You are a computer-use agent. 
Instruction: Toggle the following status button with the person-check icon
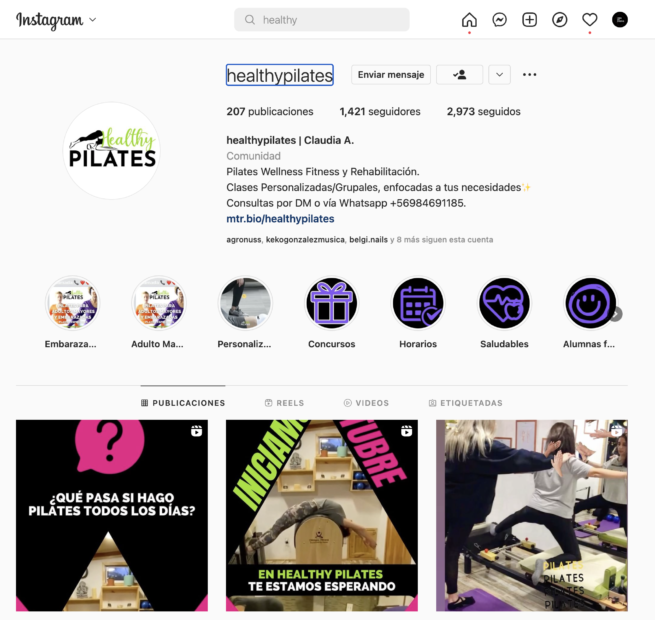click(x=460, y=75)
